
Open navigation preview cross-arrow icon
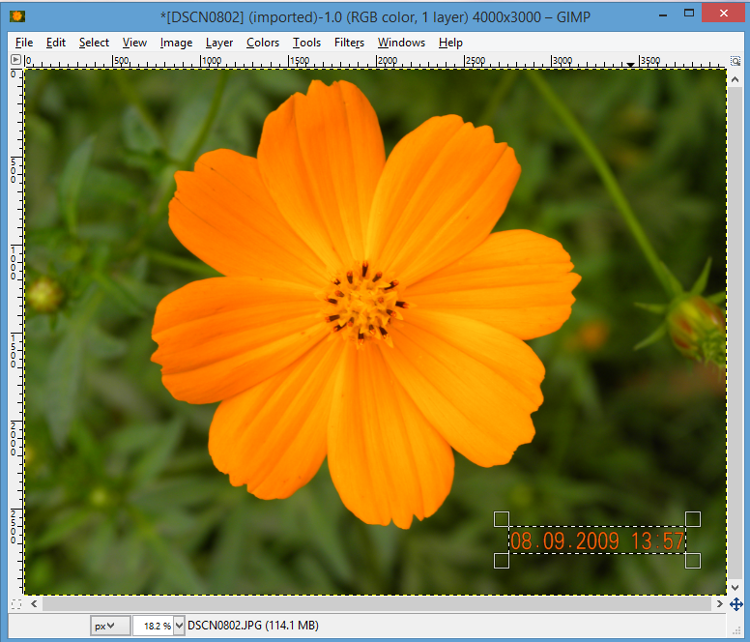pyautogui.click(x=736, y=604)
